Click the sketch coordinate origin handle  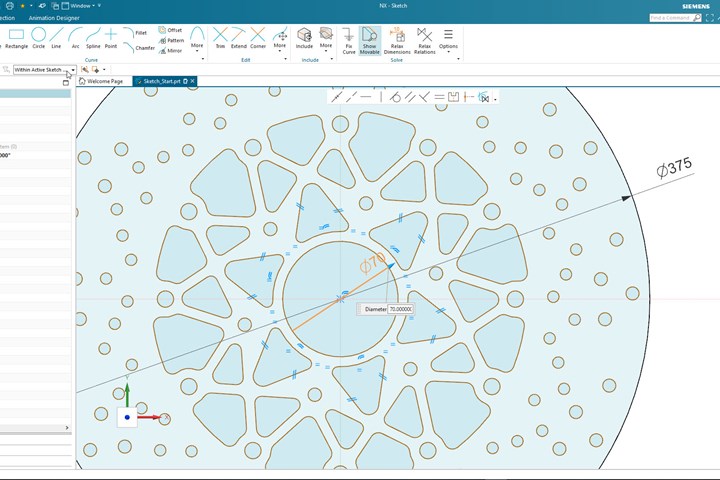[127, 417]
